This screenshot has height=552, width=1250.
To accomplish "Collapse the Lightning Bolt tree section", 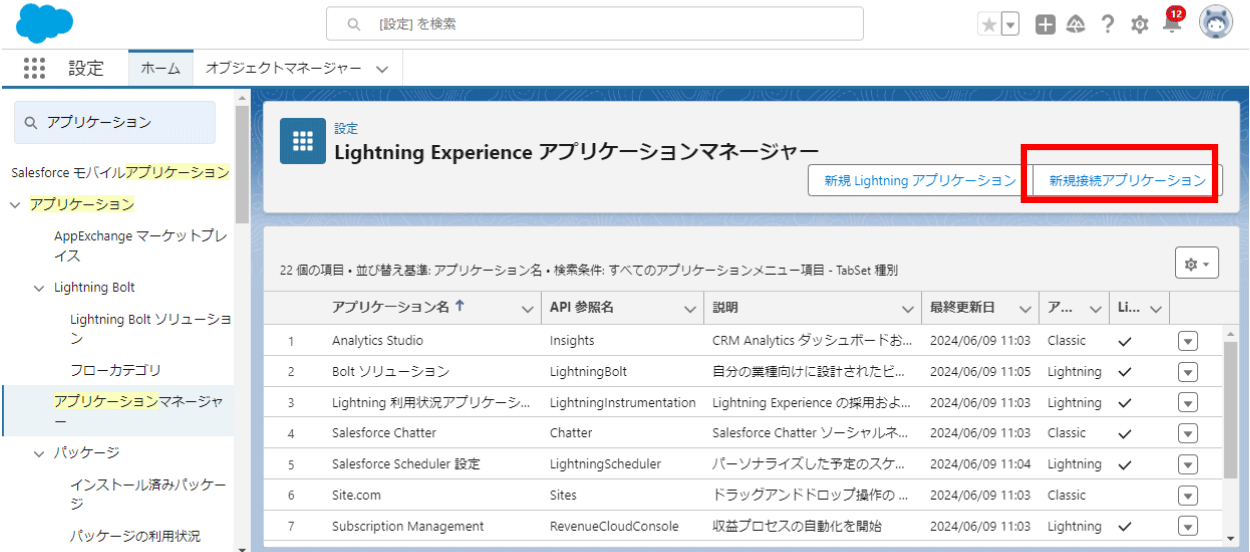I will (39, 288).
